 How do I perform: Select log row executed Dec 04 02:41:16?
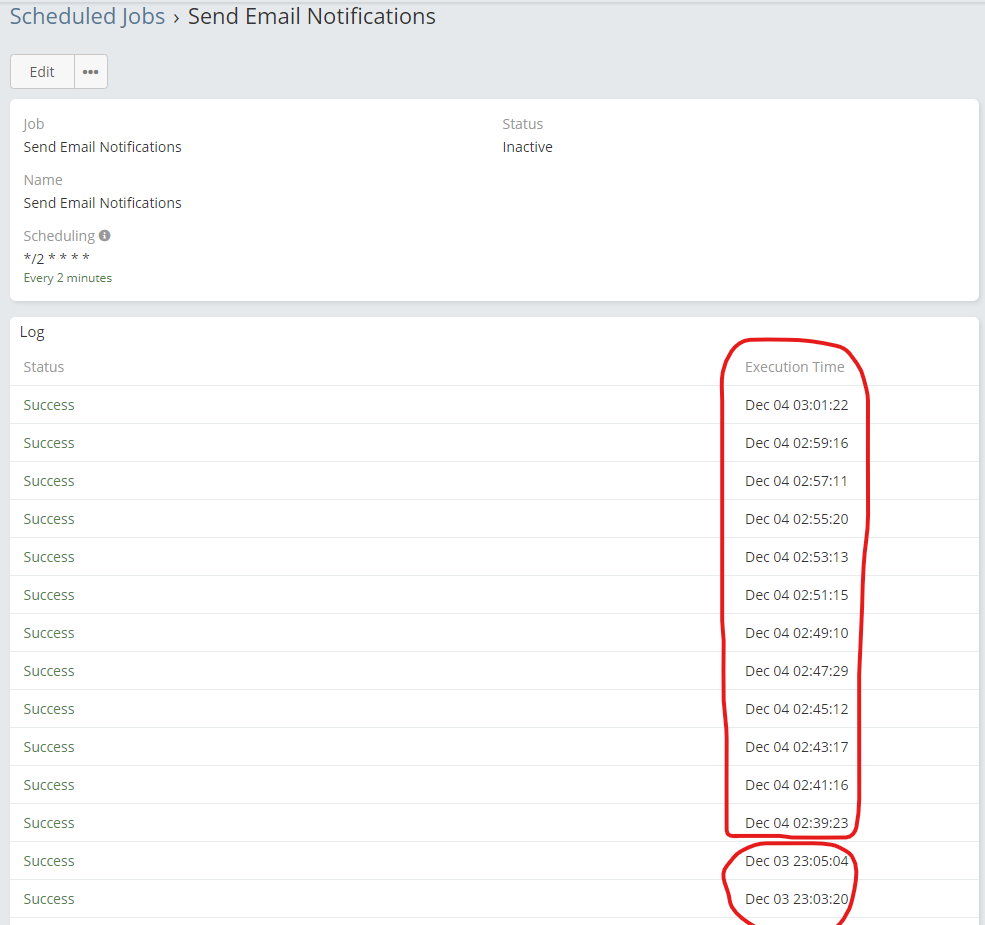tap(796, 785)
